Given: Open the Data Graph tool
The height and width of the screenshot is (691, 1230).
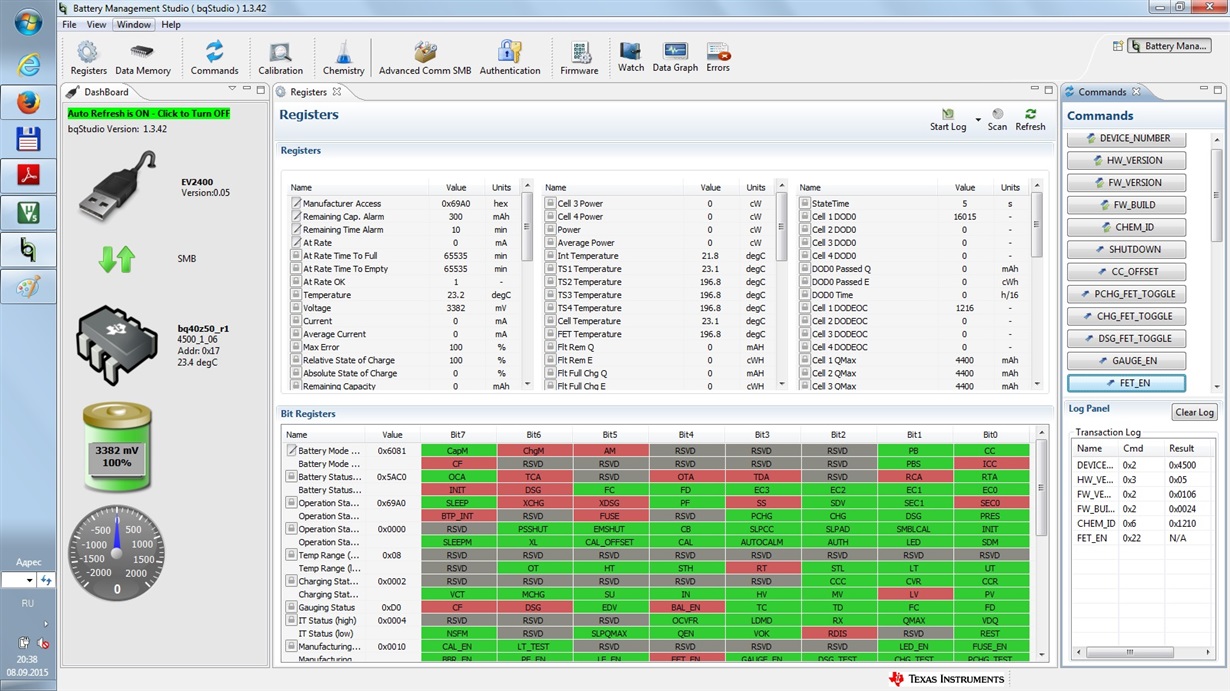Looking at the screenshot, I should point(675,57).
